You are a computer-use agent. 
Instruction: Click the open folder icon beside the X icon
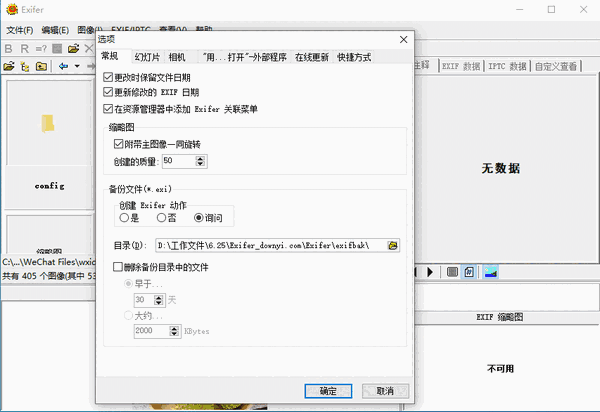pyautogui.click(x=73, y=49)
